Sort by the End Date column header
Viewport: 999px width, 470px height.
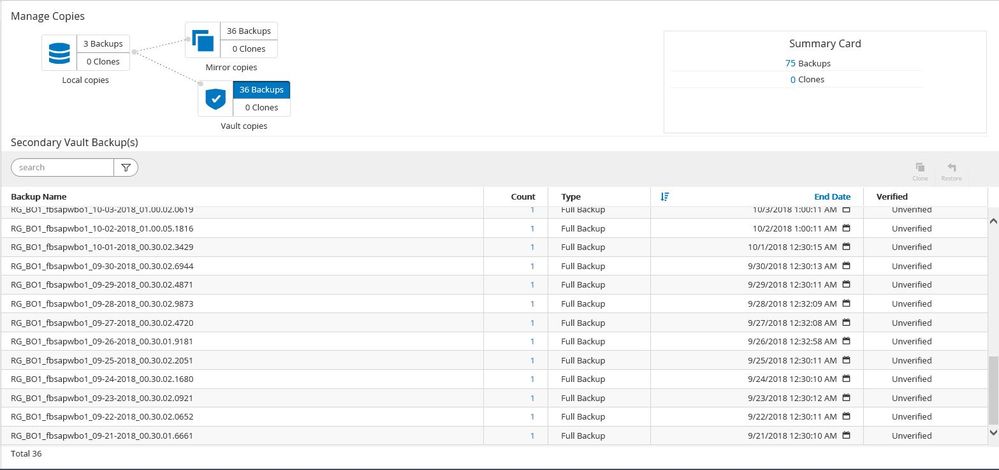(832, 197)
